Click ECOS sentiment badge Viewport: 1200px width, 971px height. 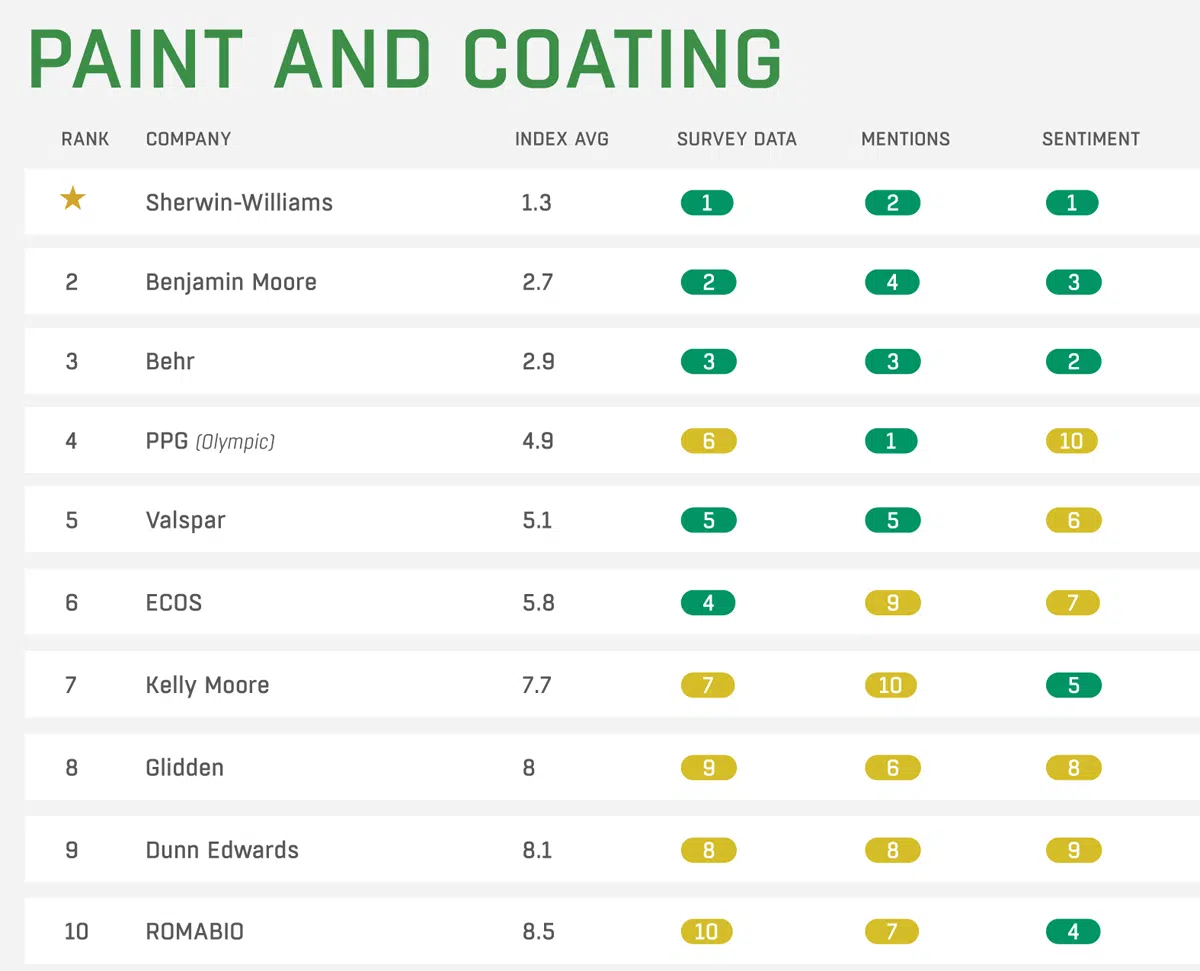point(1073,603)
